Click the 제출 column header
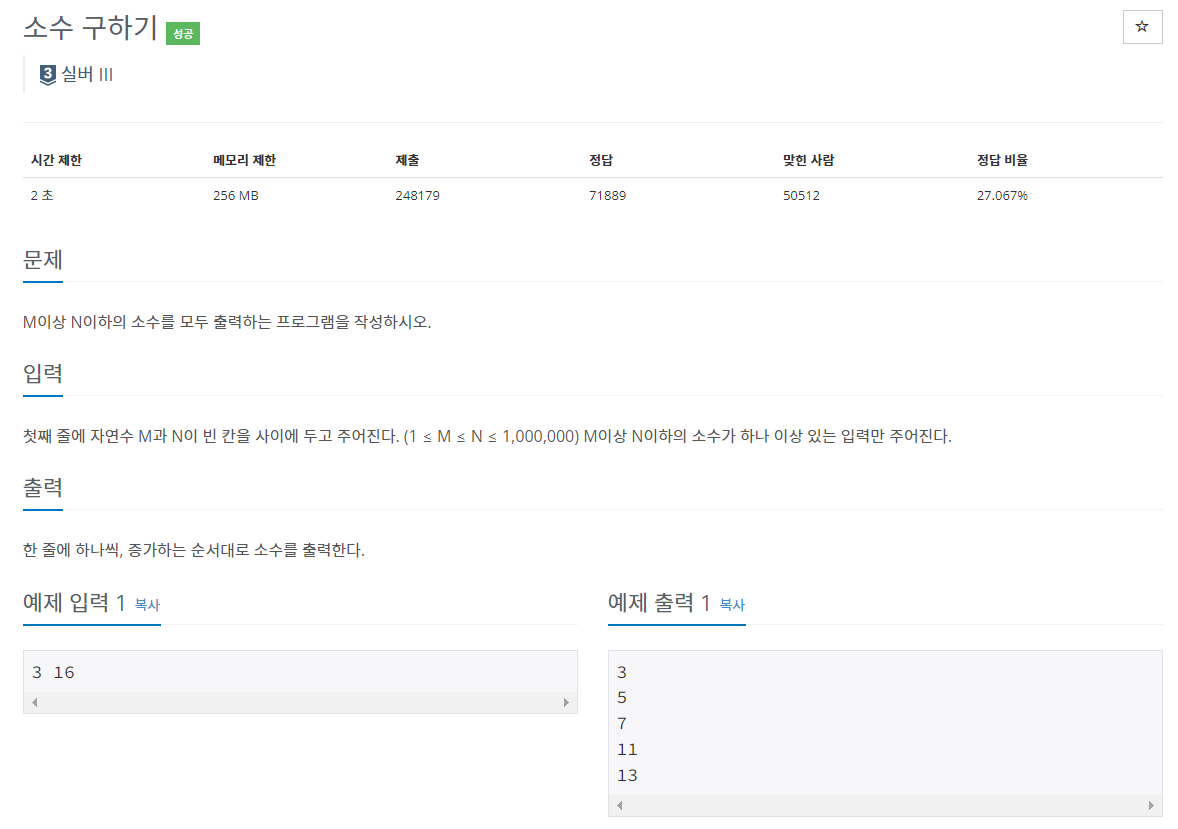 click(x=407, y=160)
